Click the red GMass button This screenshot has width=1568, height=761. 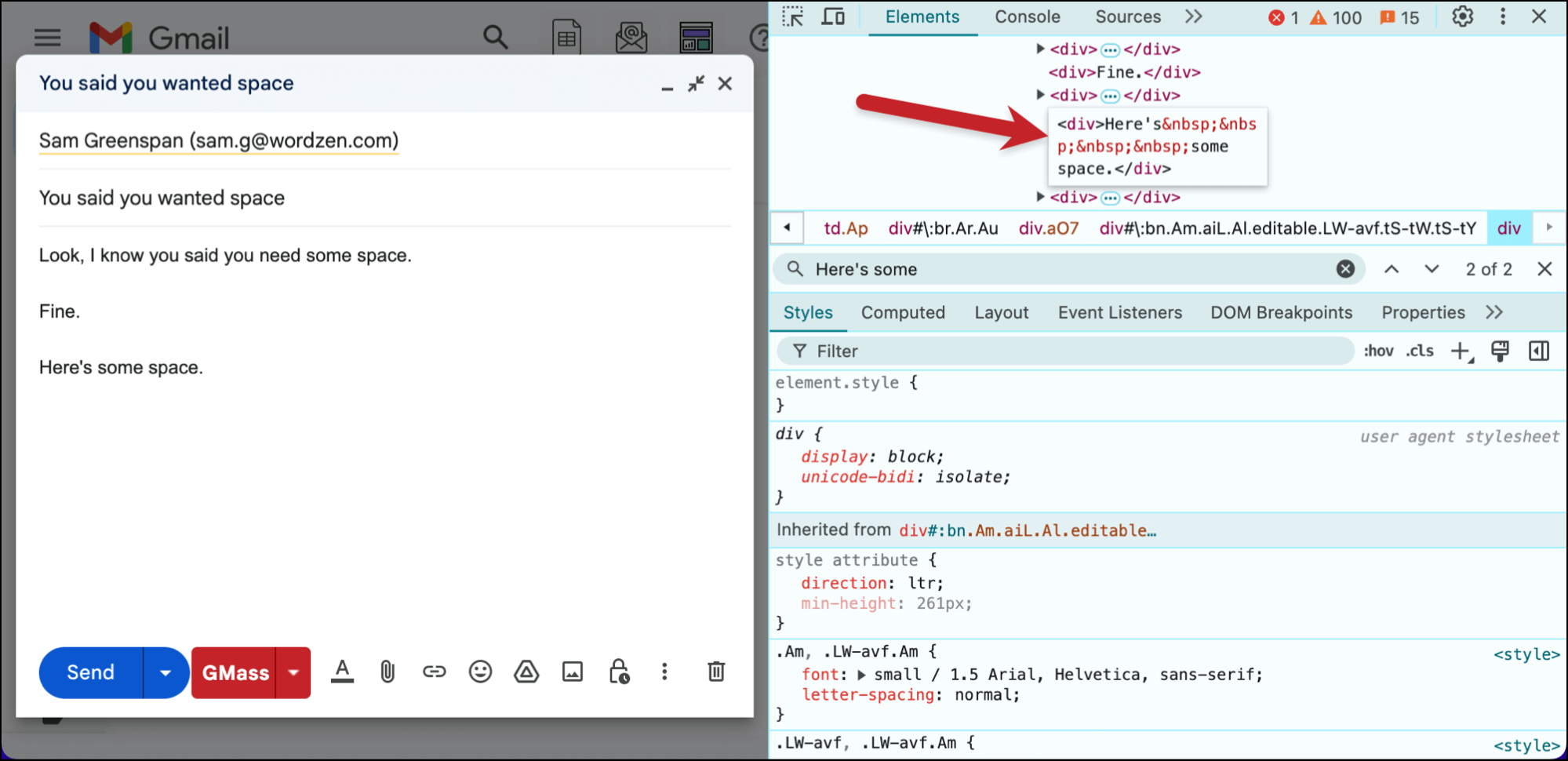pyautogui.click(x=235, y=672)
